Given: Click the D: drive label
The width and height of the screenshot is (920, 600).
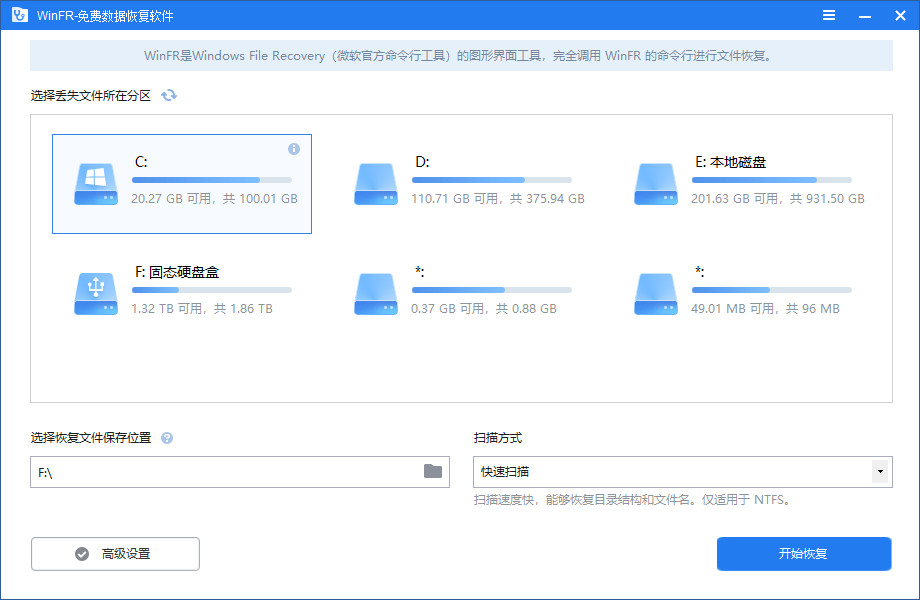Looking at the screenshot, I should (x=422, y=162).
